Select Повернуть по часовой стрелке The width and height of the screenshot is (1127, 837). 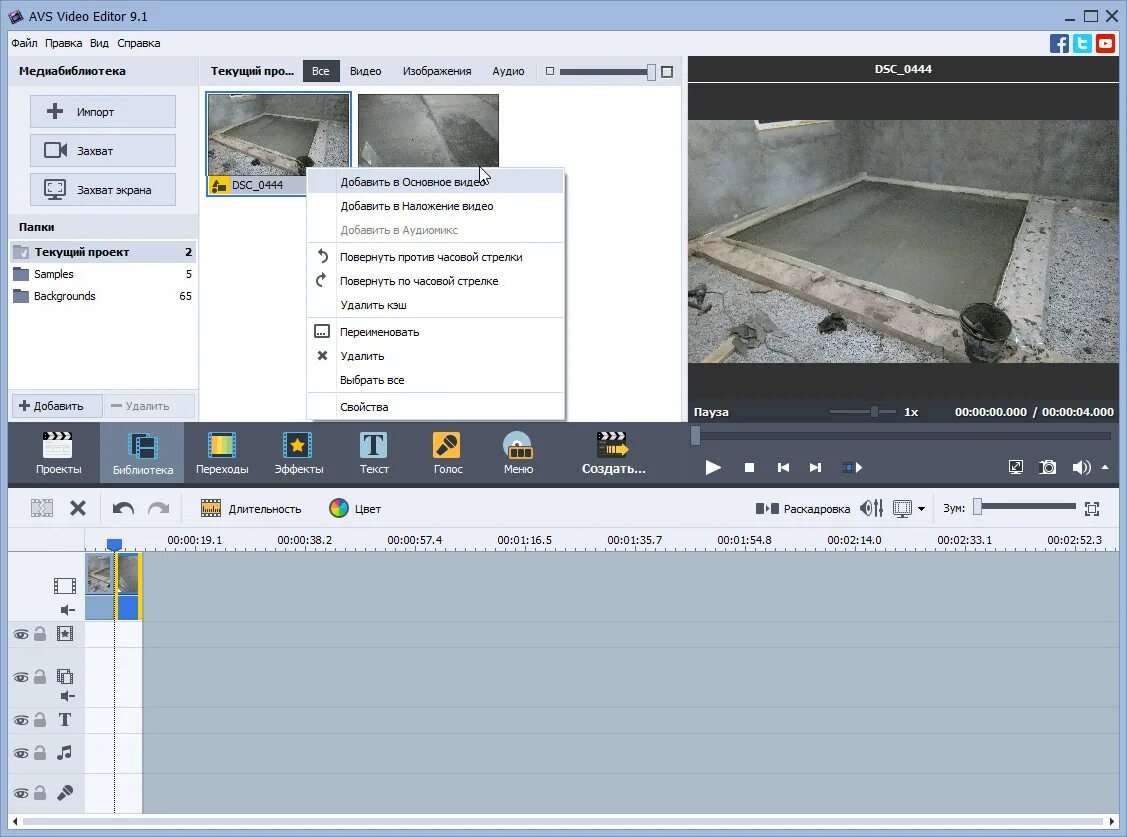436,281
